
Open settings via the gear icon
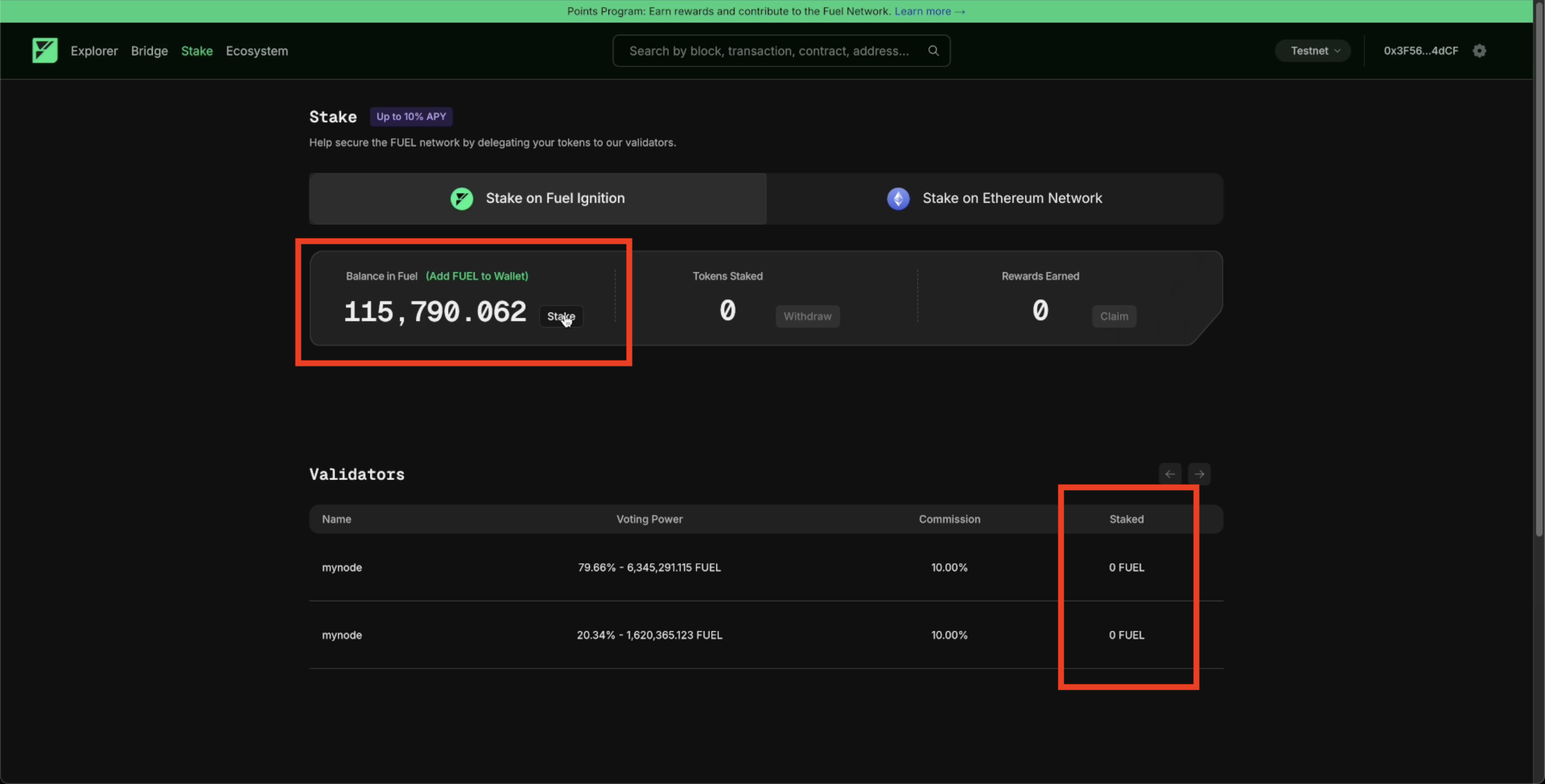tap(1479, 51)
